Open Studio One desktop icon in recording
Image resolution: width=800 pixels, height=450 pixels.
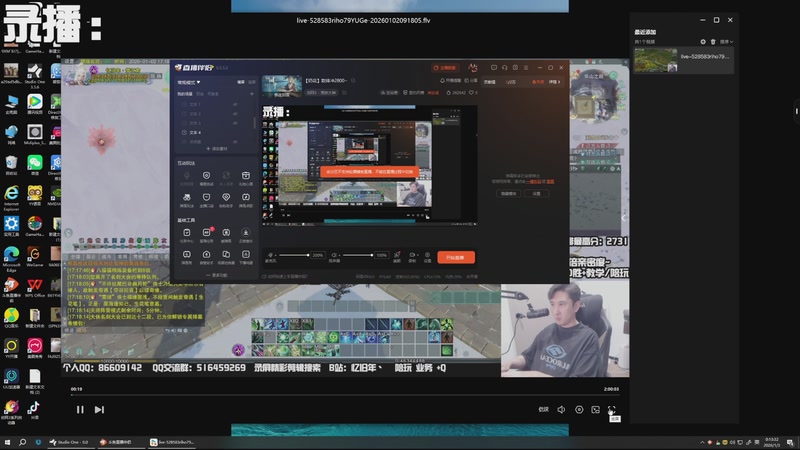(x=35, y=74)
